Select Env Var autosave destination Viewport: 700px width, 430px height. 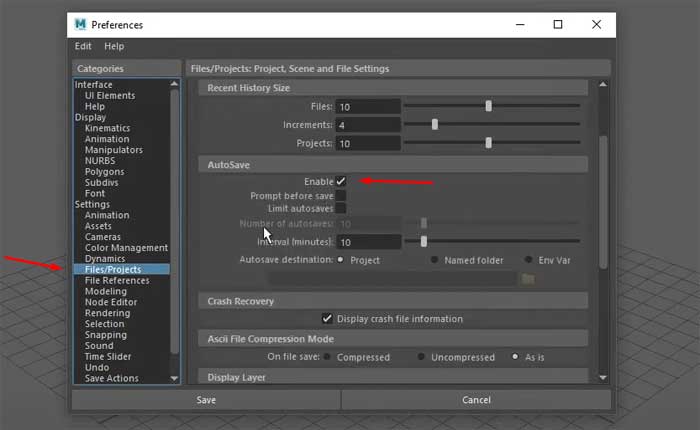529,260
